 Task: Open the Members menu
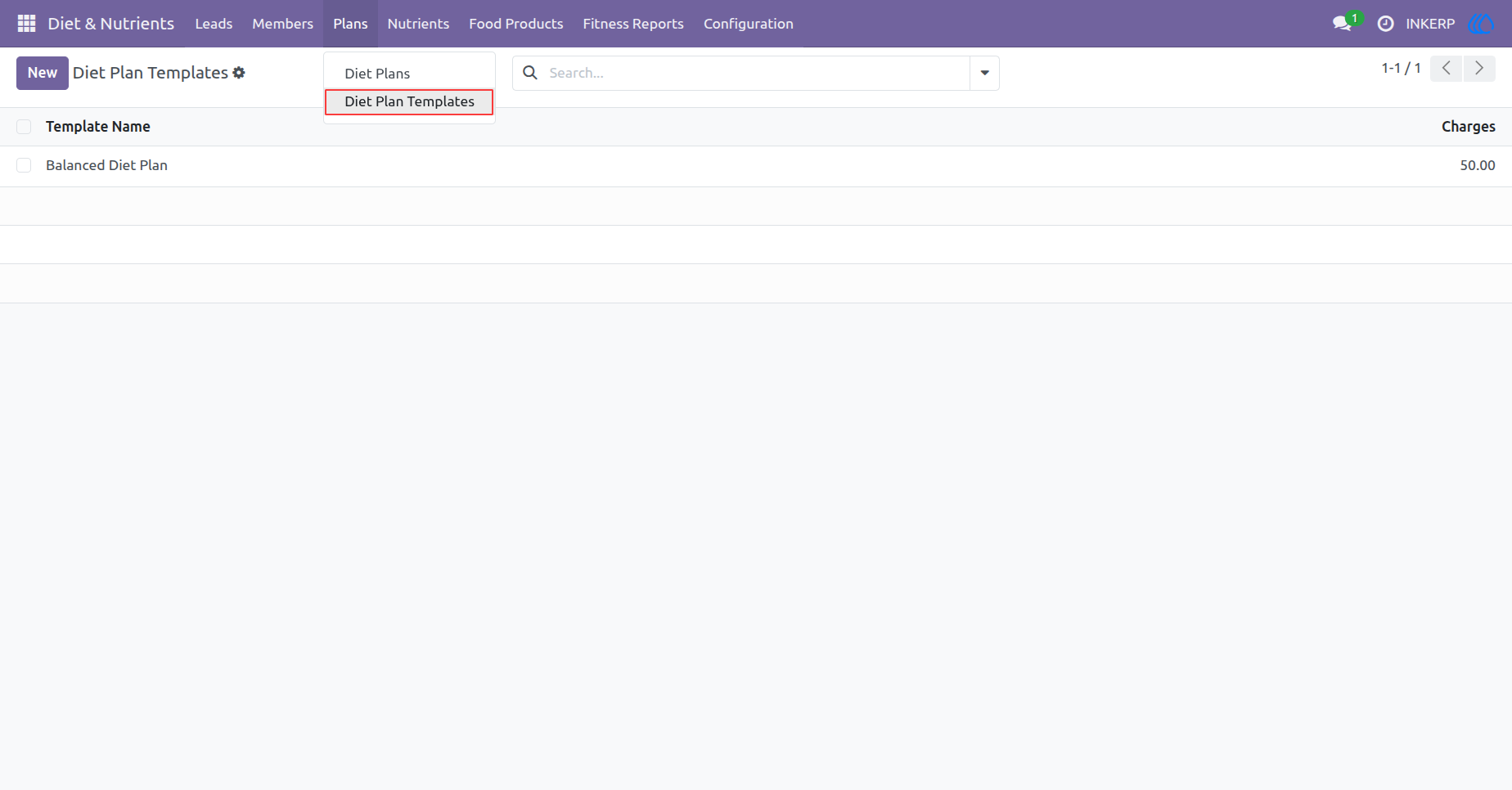(282, 24)
